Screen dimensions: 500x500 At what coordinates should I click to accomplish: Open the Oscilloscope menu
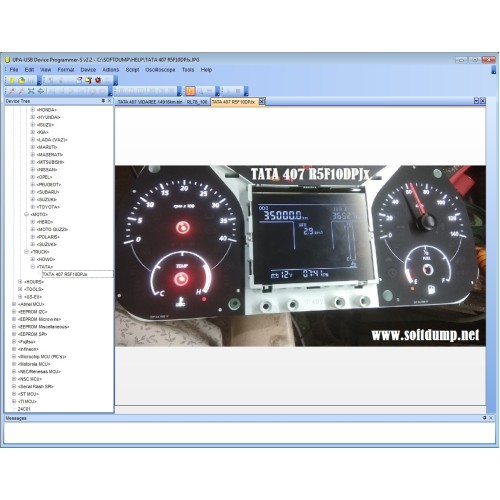click(160, 70)
